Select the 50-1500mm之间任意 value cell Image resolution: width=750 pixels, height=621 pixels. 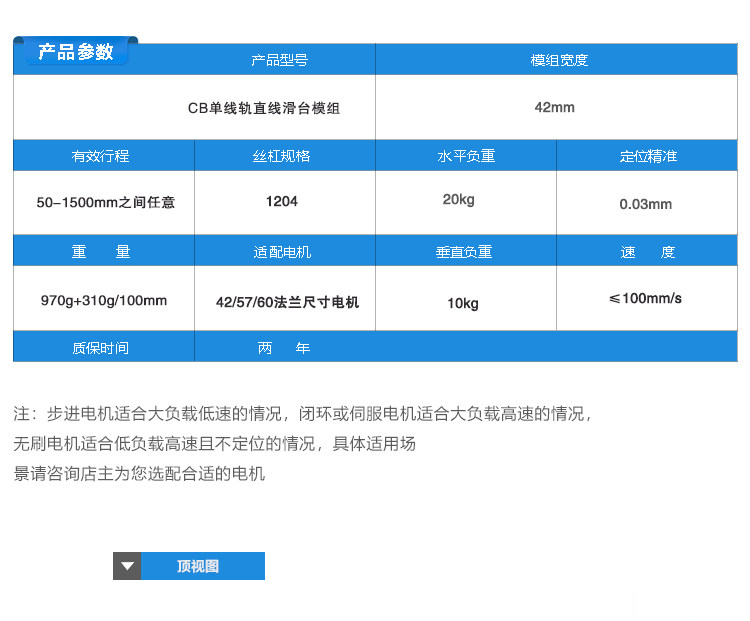[104, 202]
